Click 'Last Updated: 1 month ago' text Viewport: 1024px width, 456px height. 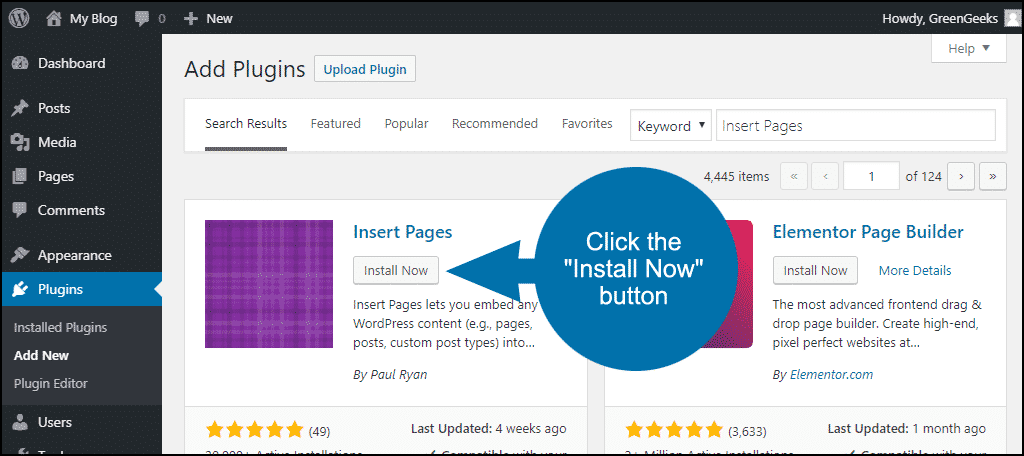[x=906, y=429]
